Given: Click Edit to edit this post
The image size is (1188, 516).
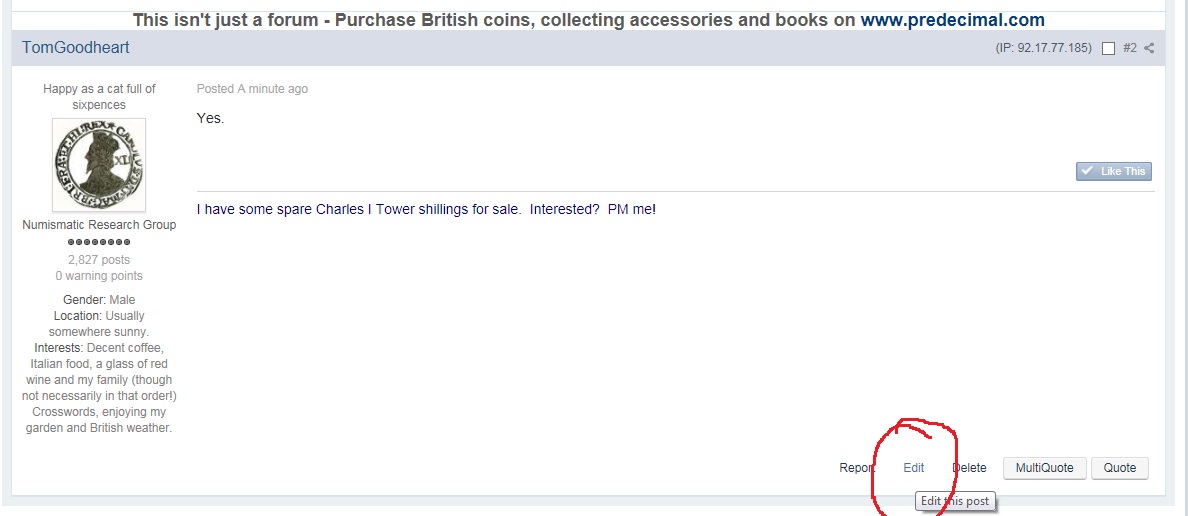Looking at the screenshot, I should (913, 468).
